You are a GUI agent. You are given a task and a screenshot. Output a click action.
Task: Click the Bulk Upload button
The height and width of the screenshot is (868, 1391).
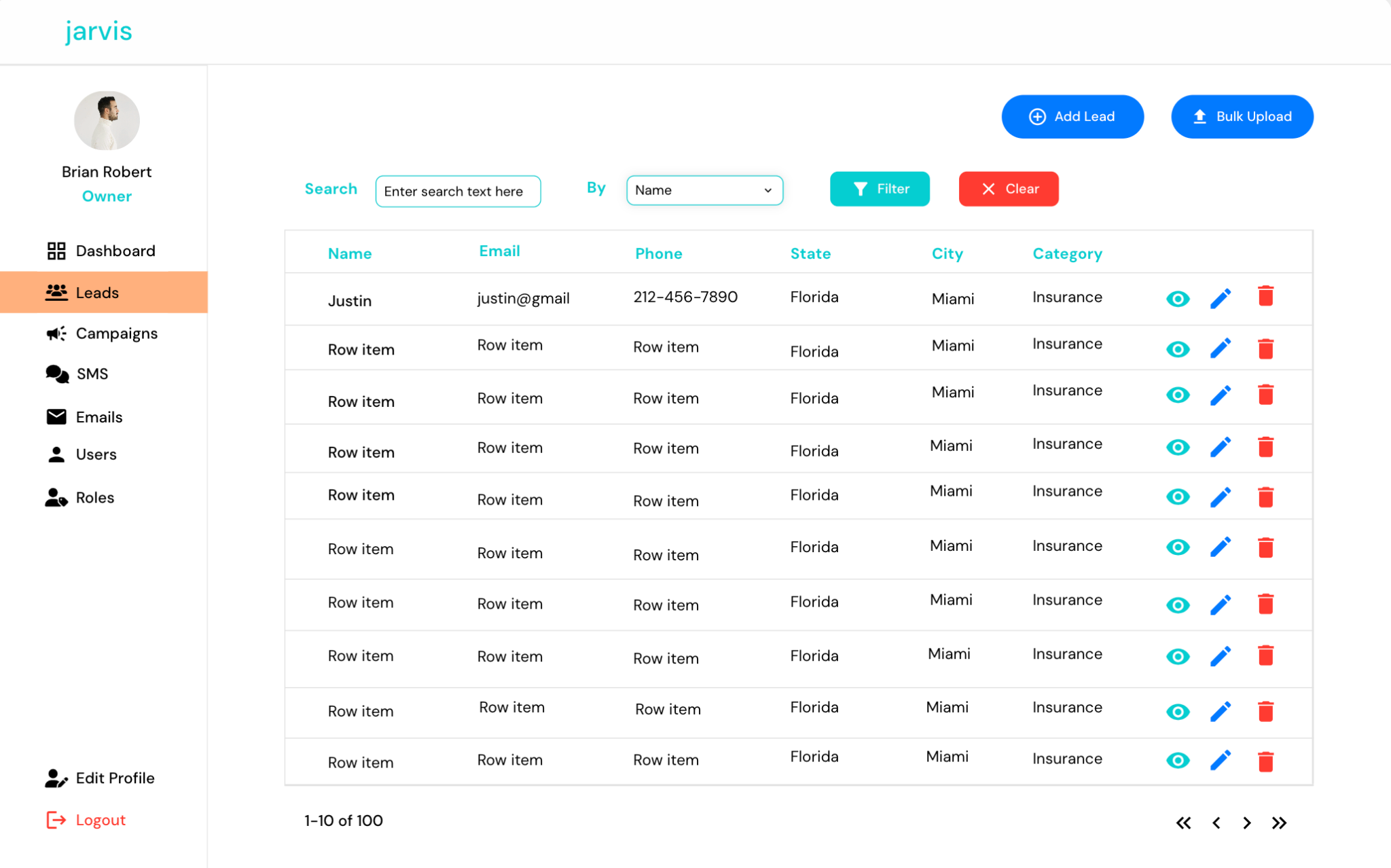[1242, 117]
